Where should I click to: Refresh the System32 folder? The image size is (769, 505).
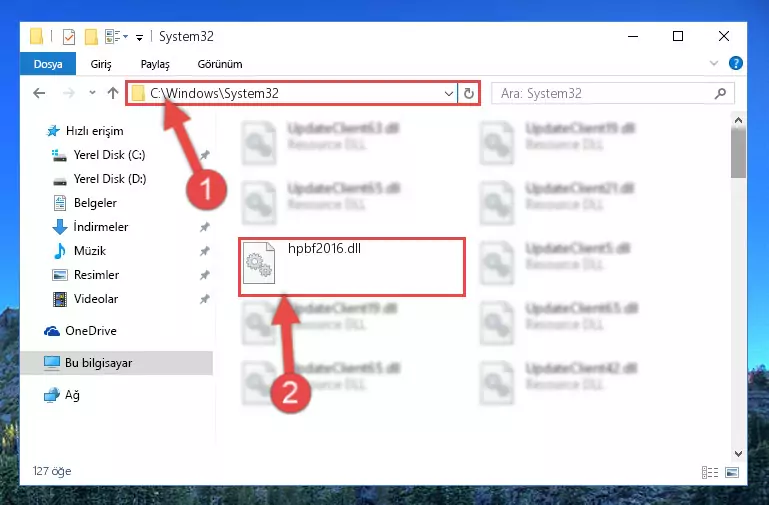pos(468,93)
